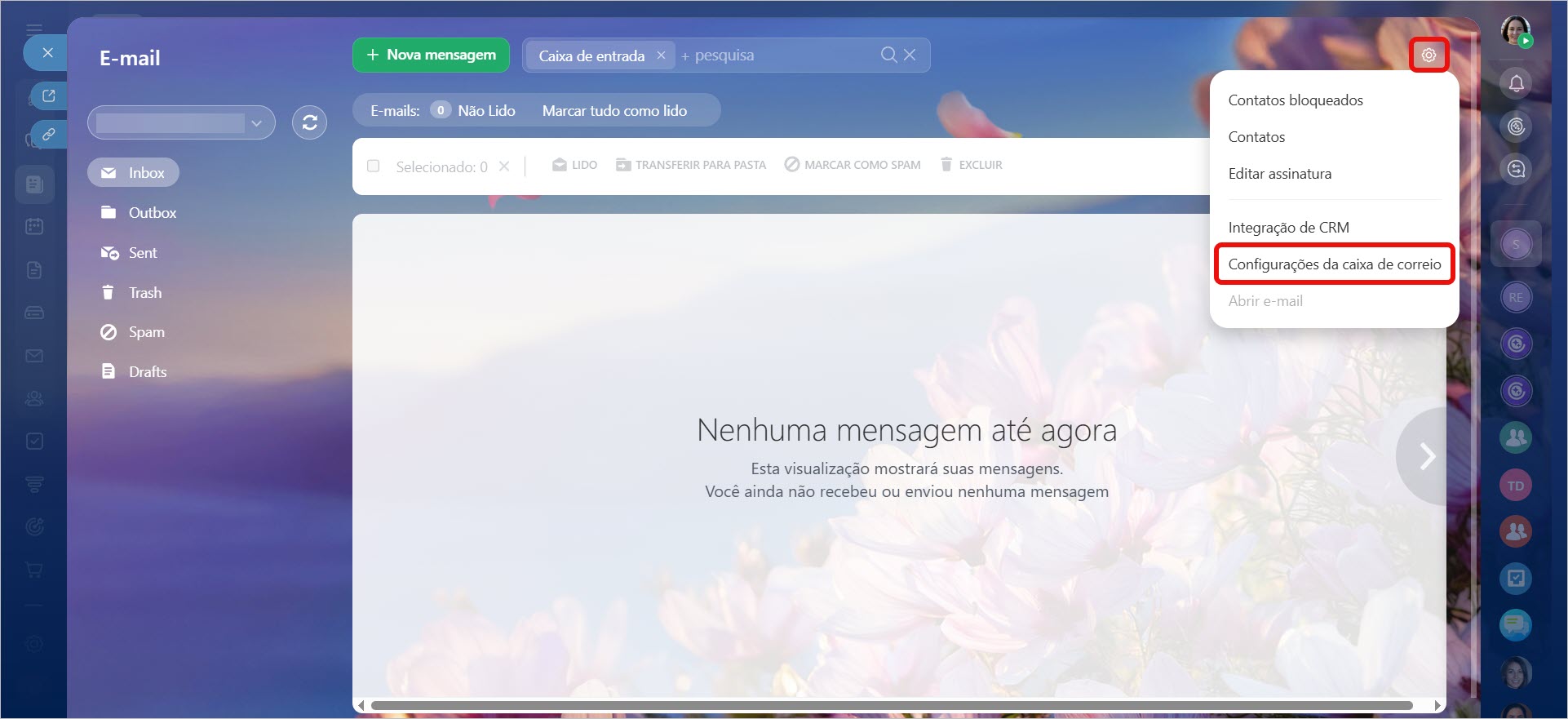Choose Contatos bloqueados menu item

[x=1295, y=100]
